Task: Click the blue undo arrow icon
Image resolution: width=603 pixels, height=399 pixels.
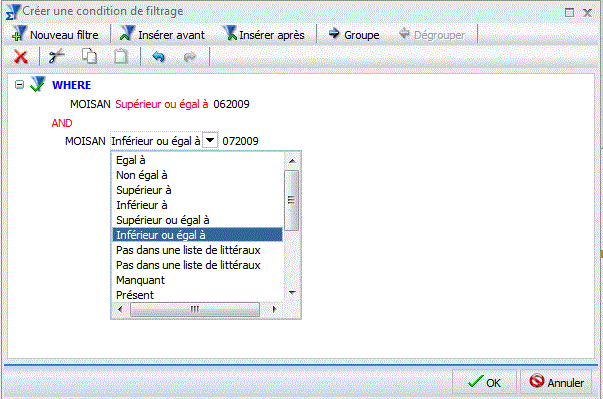Action: point(158,57)
